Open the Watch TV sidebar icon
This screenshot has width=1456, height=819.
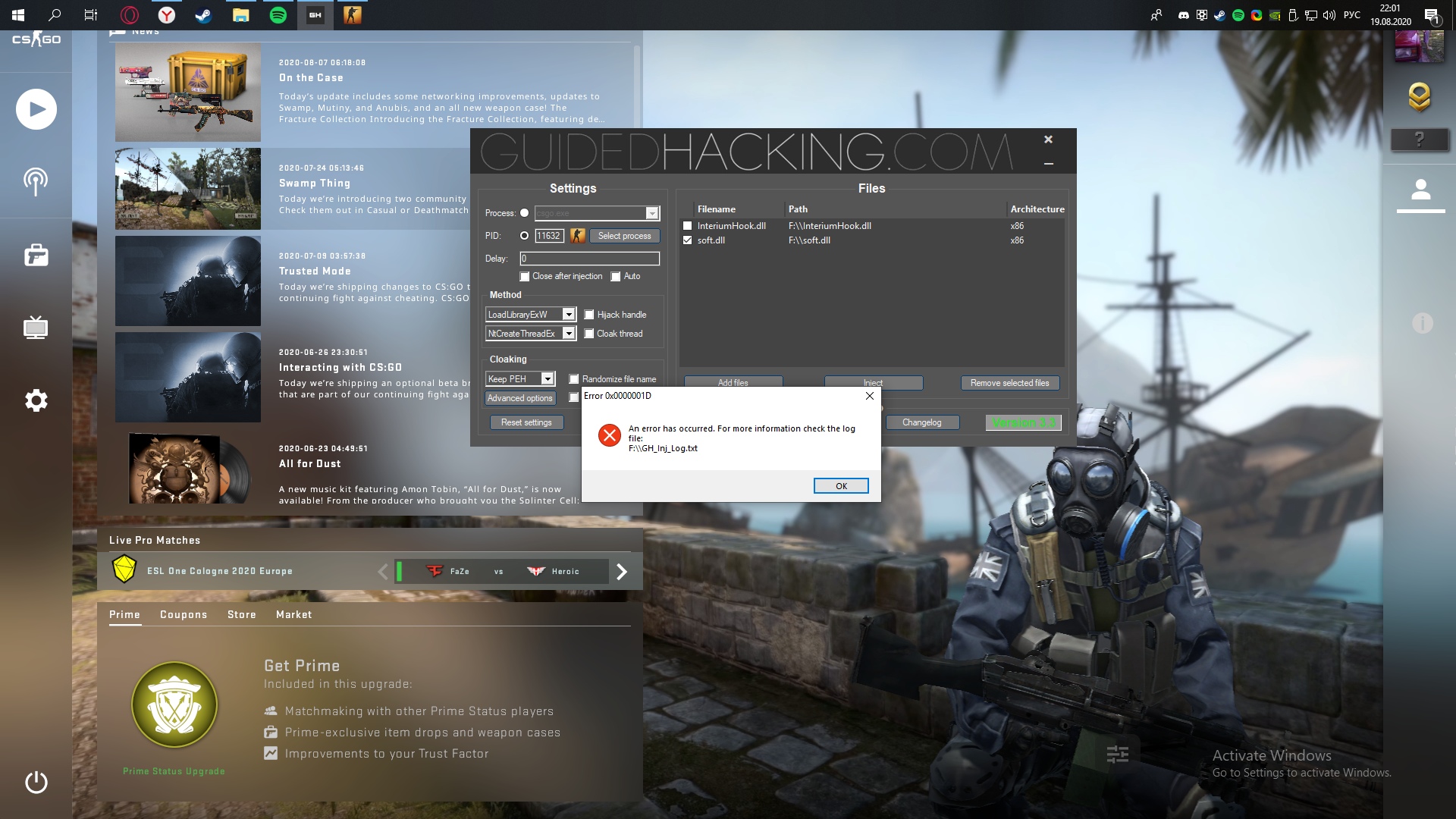pos(36,328)
